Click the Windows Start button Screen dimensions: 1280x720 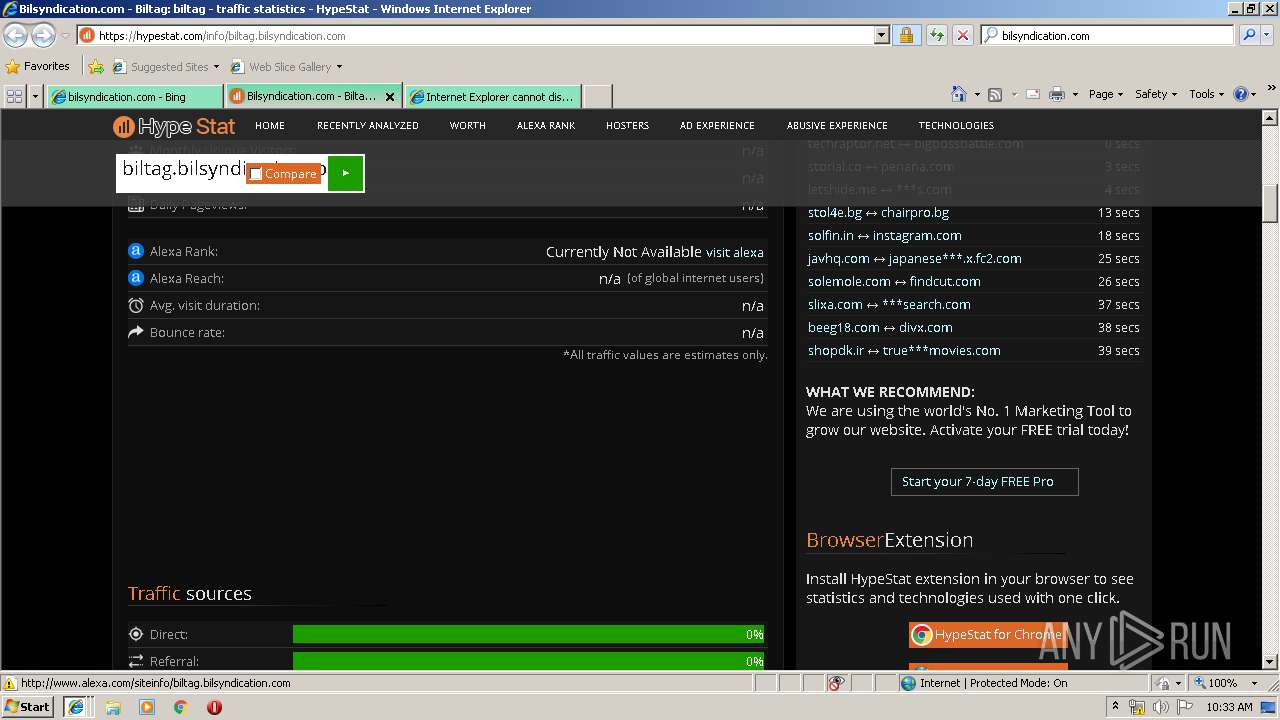pos(28,707)
